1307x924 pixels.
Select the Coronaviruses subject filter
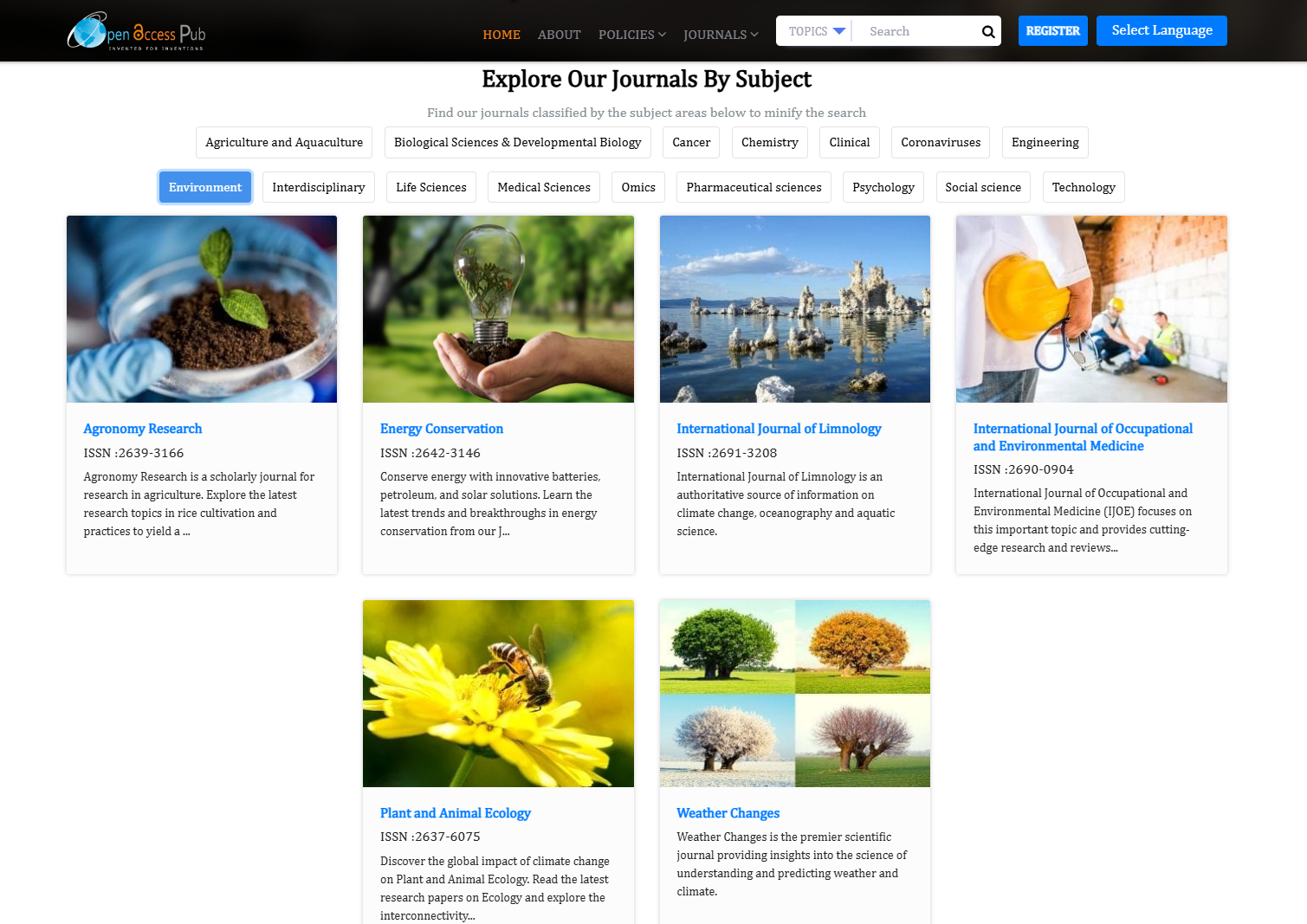click(940, 142)
